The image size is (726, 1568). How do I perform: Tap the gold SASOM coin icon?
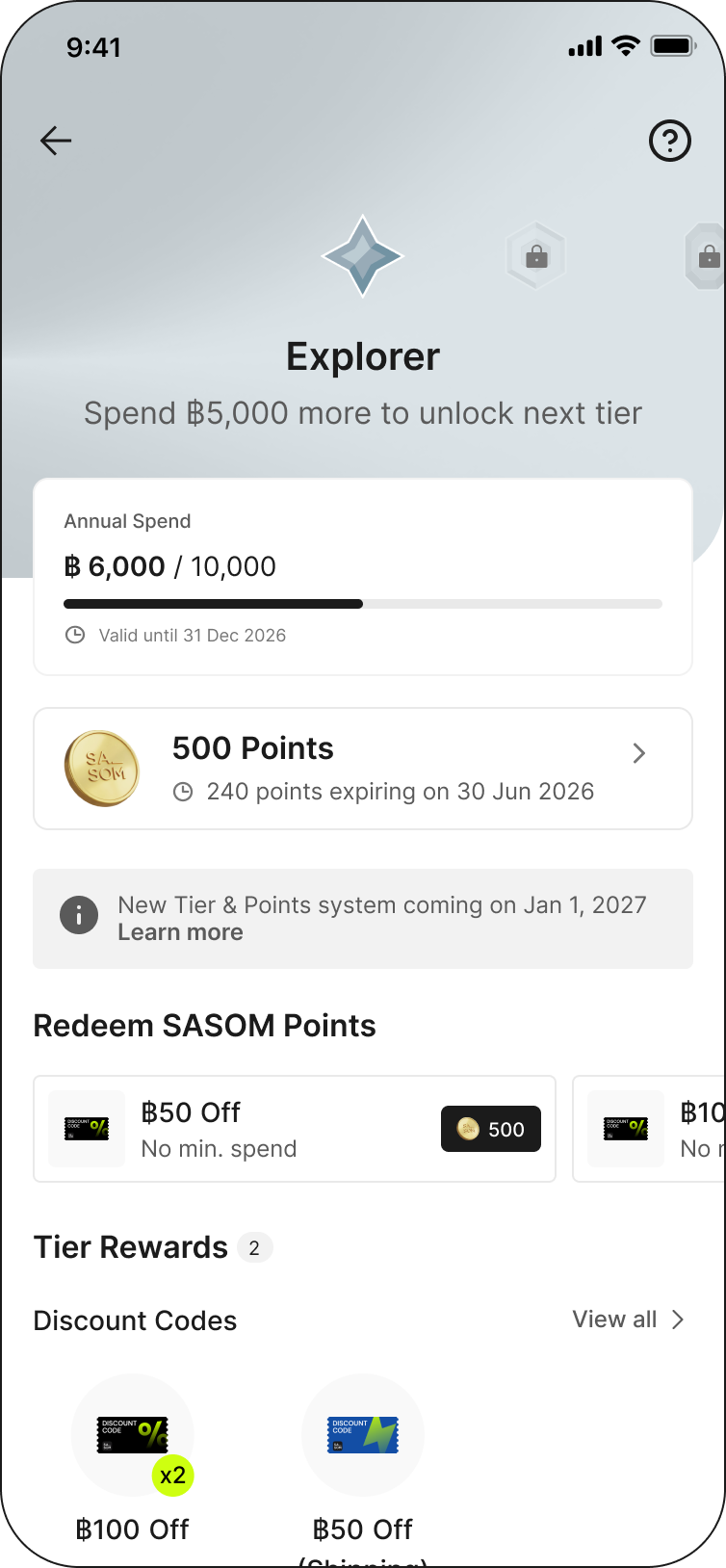101,769
